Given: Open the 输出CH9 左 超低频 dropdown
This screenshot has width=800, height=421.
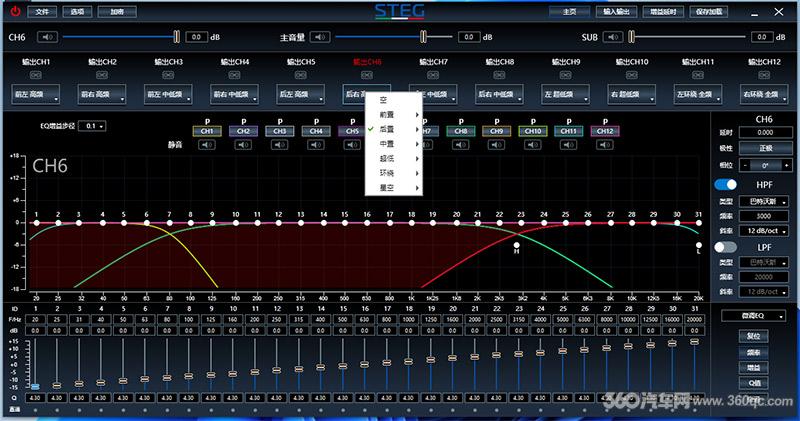Looking at the screenshot, I should point(565,94).
